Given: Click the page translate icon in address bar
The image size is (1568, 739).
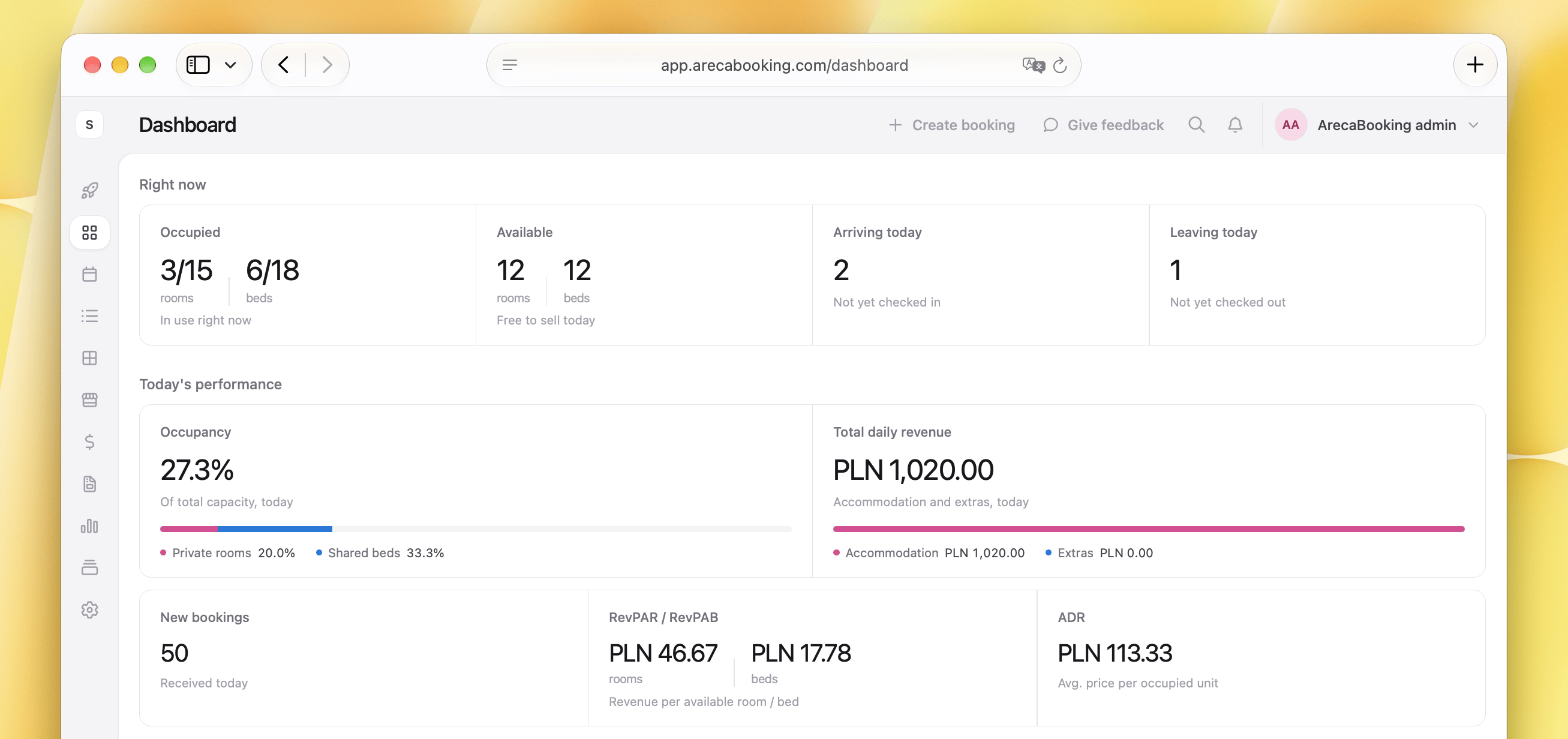Looking at the screenshot, I should click(1033, 65).
